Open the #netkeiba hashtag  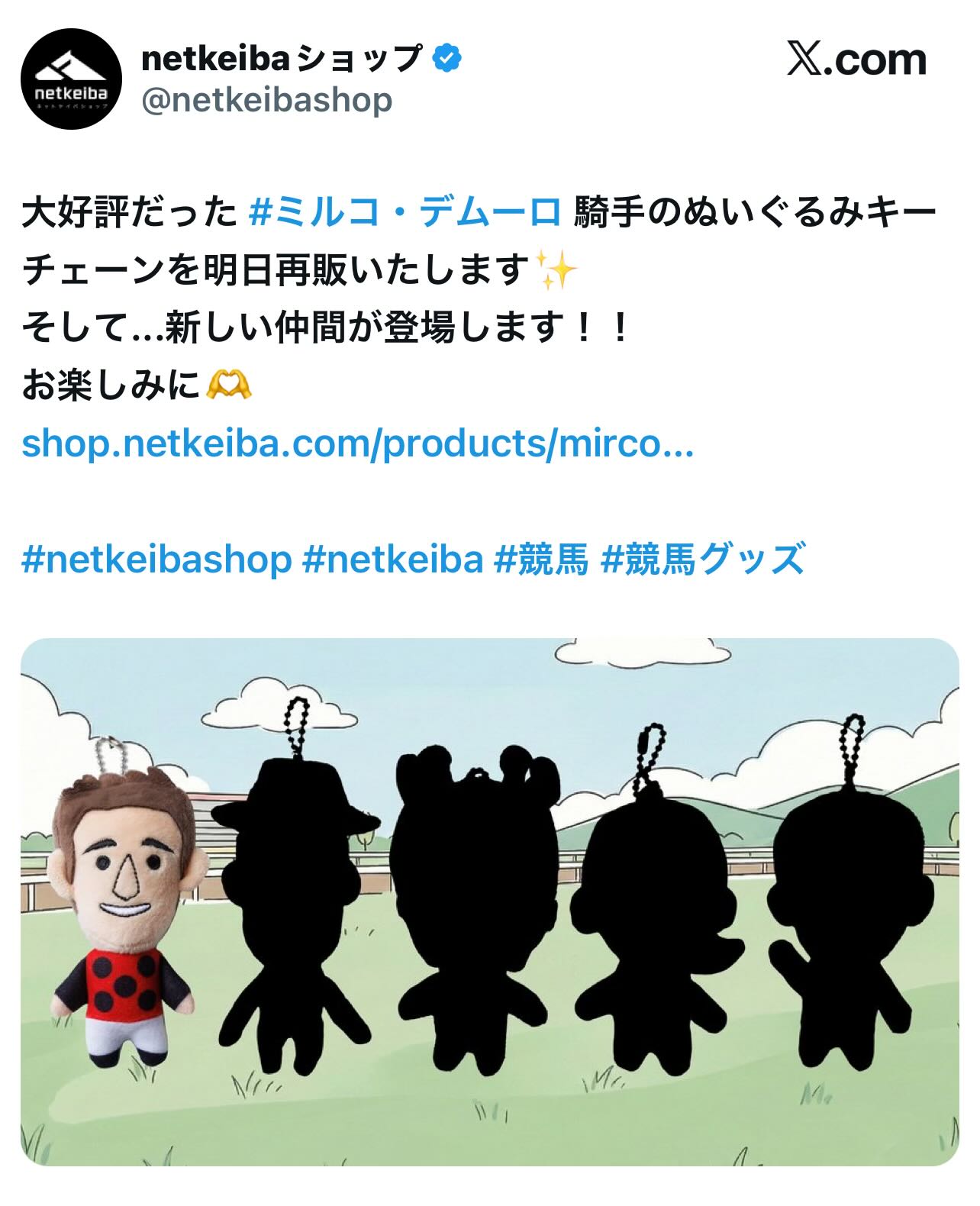(x=393, y=560)
